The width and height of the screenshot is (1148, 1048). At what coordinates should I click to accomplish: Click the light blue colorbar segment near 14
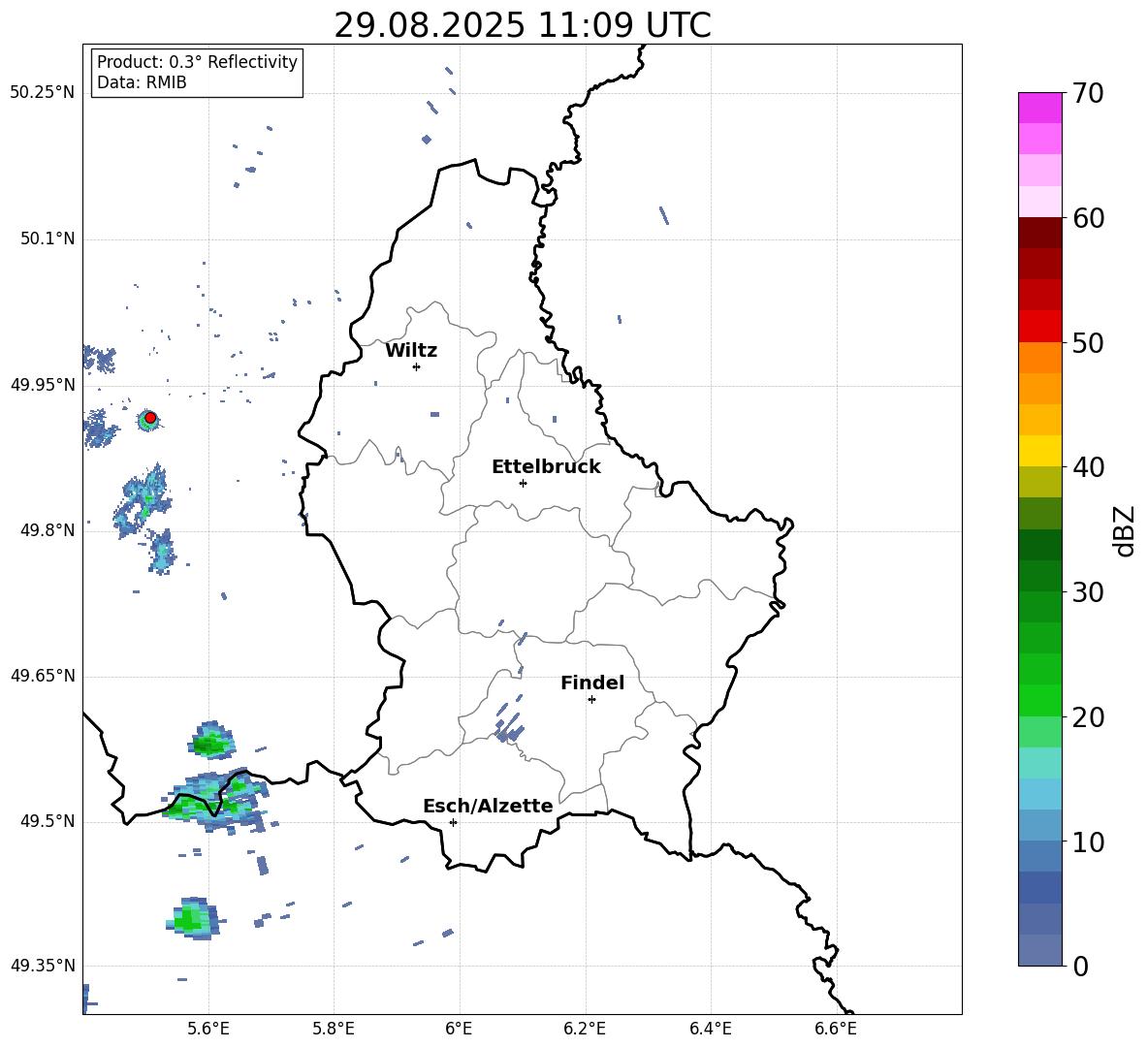[1040, 794]
